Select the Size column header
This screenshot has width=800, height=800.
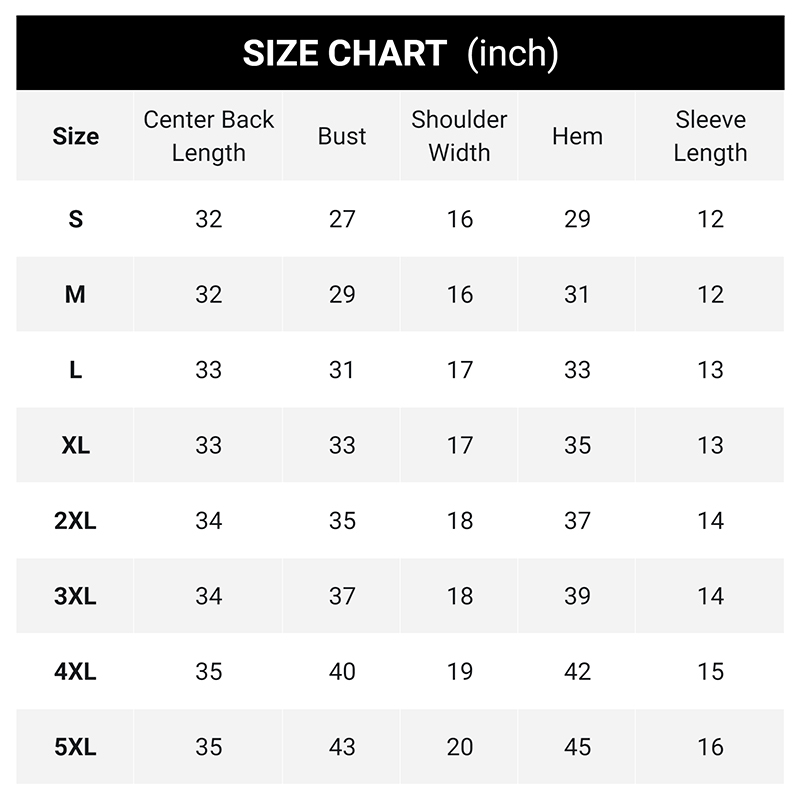tap(76, 136)
